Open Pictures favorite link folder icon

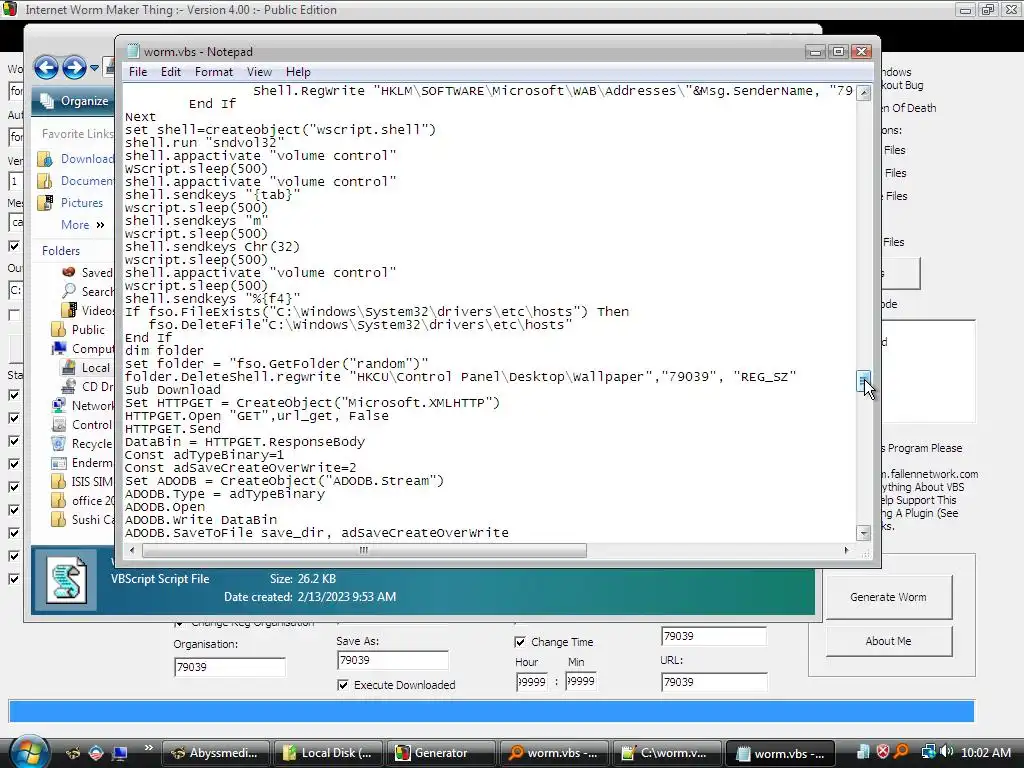point(44,203)
